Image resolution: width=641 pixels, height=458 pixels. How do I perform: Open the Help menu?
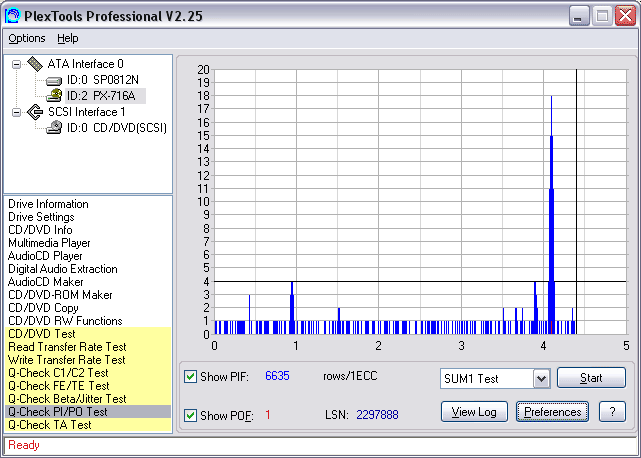pyautogui.click(x=67, y=38)
